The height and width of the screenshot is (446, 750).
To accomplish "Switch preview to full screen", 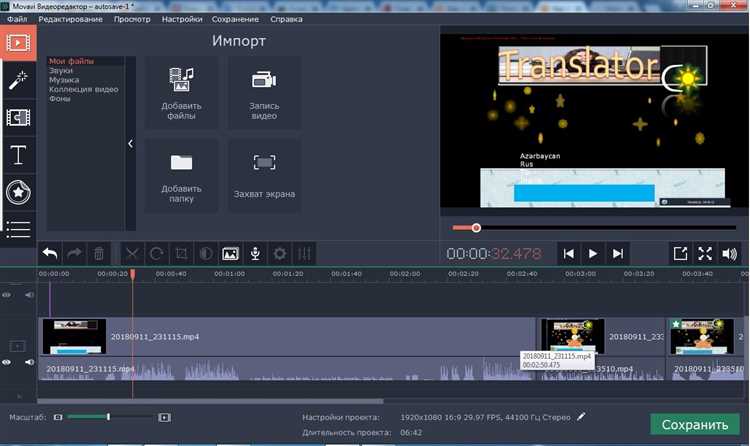I will click(705, 254).
